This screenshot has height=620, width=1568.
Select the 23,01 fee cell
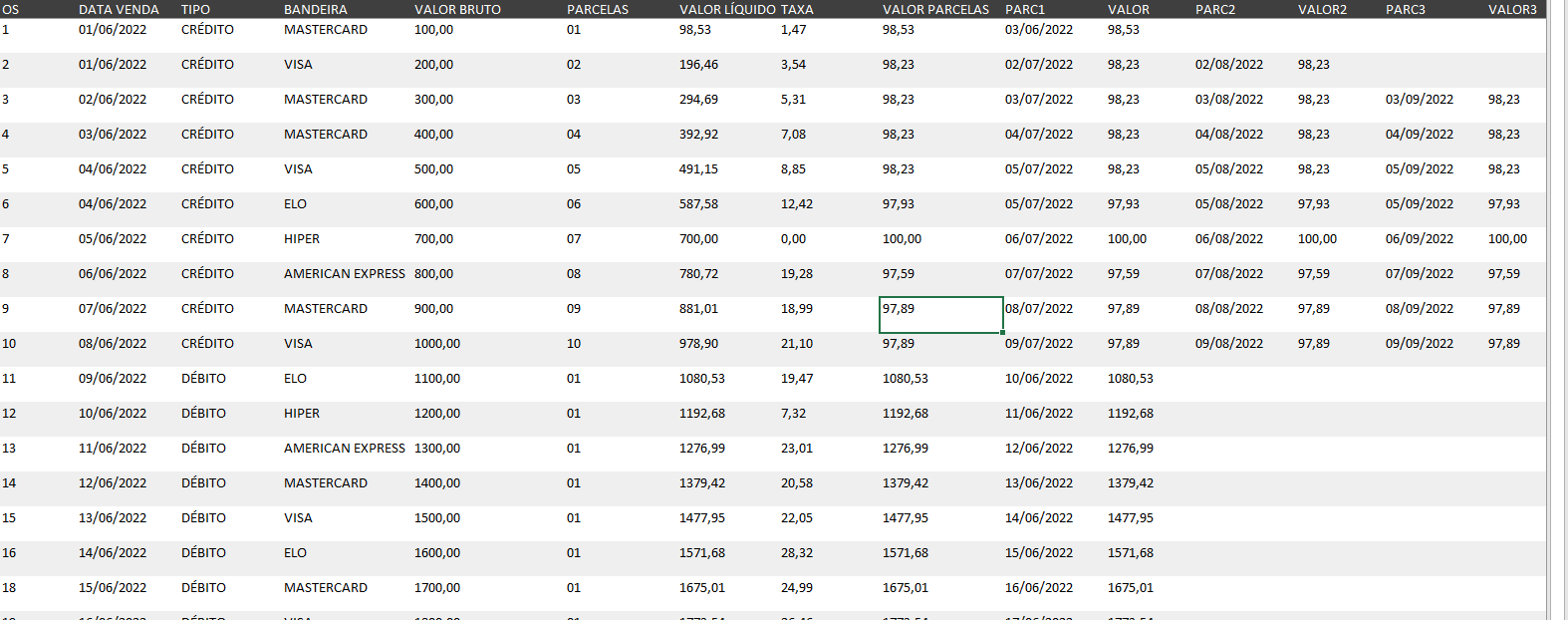point(797,449)
